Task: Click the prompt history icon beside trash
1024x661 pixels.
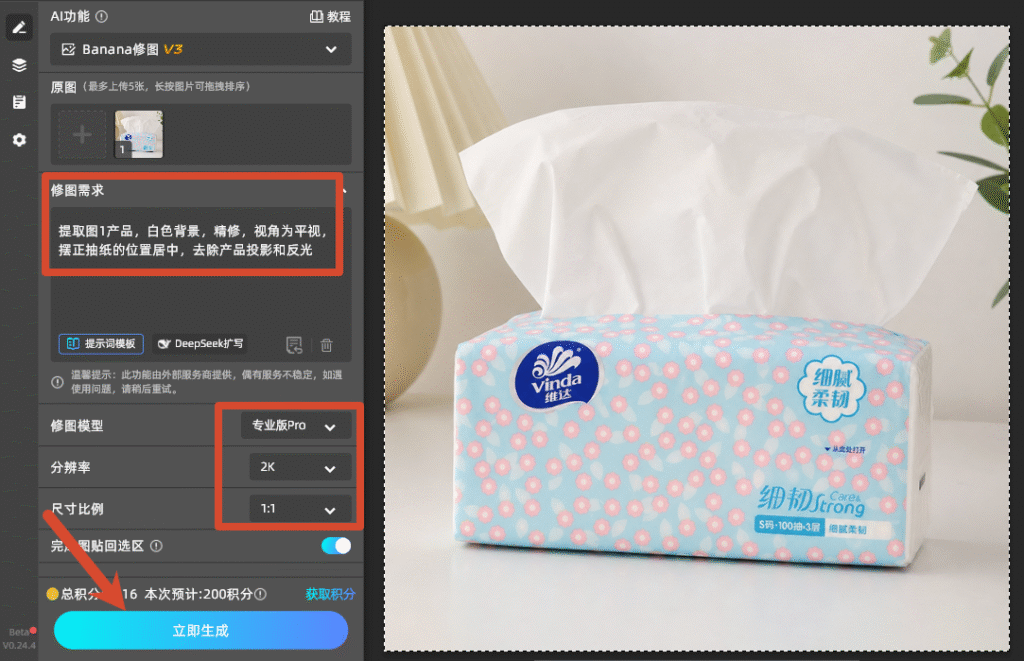Action: [295, 345]
